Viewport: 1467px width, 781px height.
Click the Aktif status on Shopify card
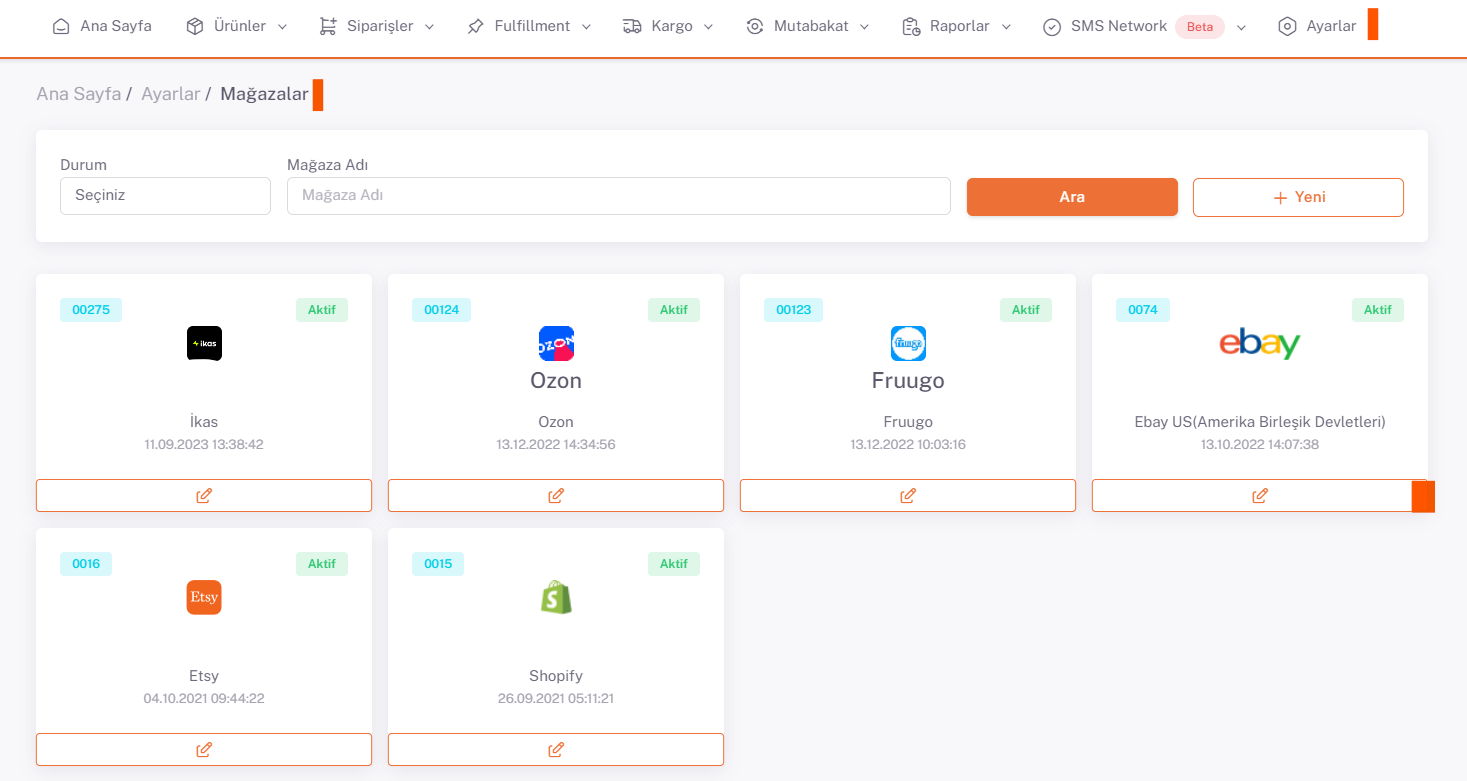coord(674,564)
